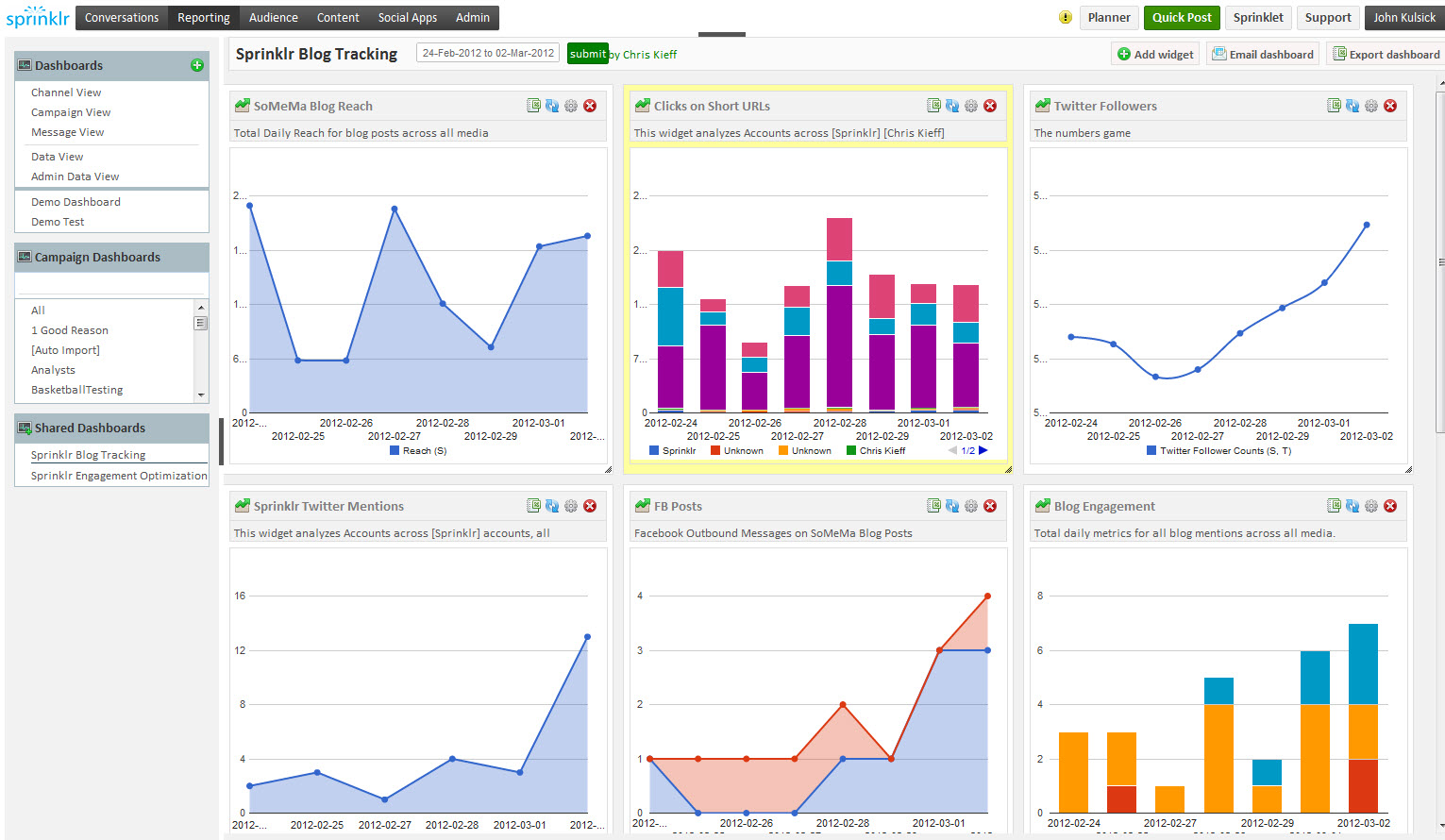Refresh the FB Posts widget

[x=952, y=506]
